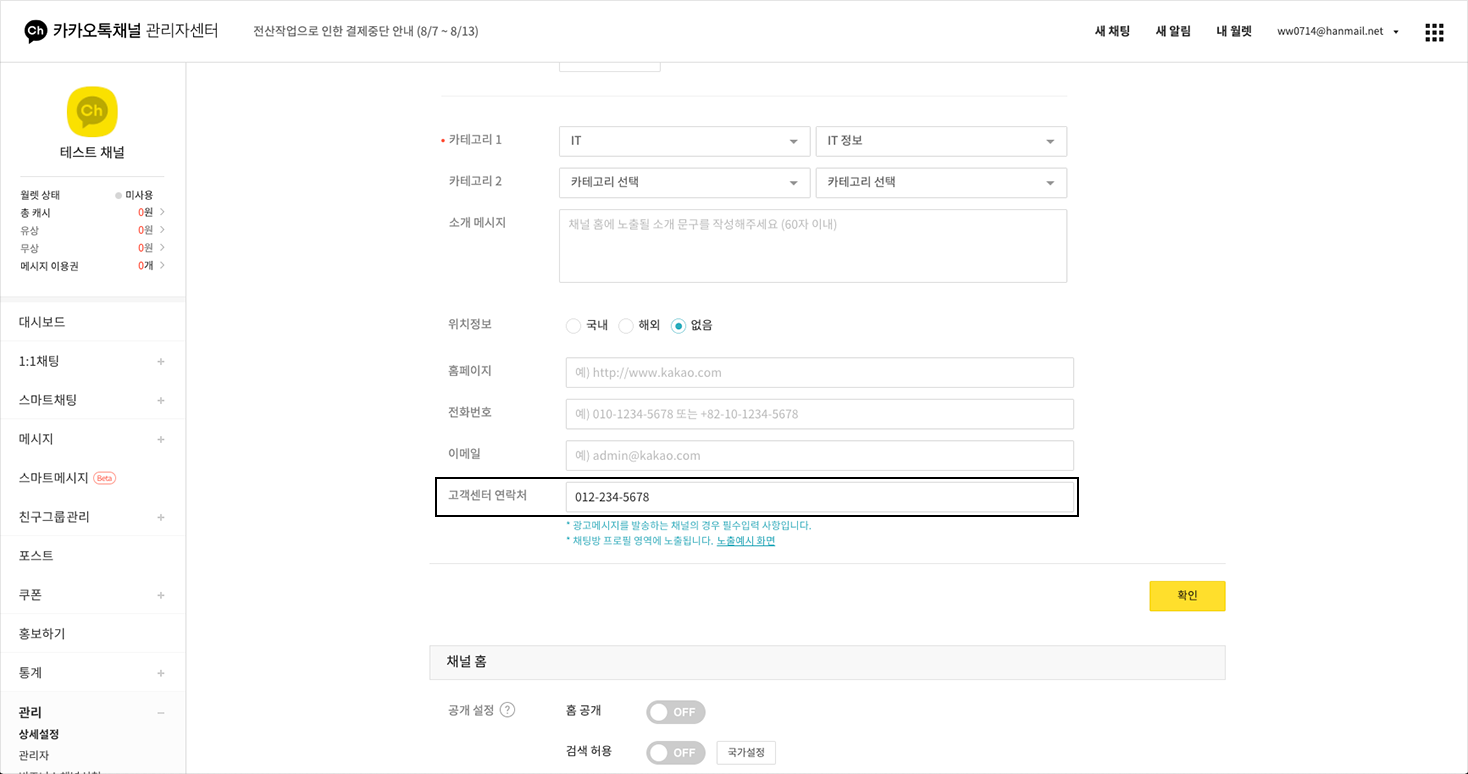Open the IT category 1 dropdown

click(684, 141)
